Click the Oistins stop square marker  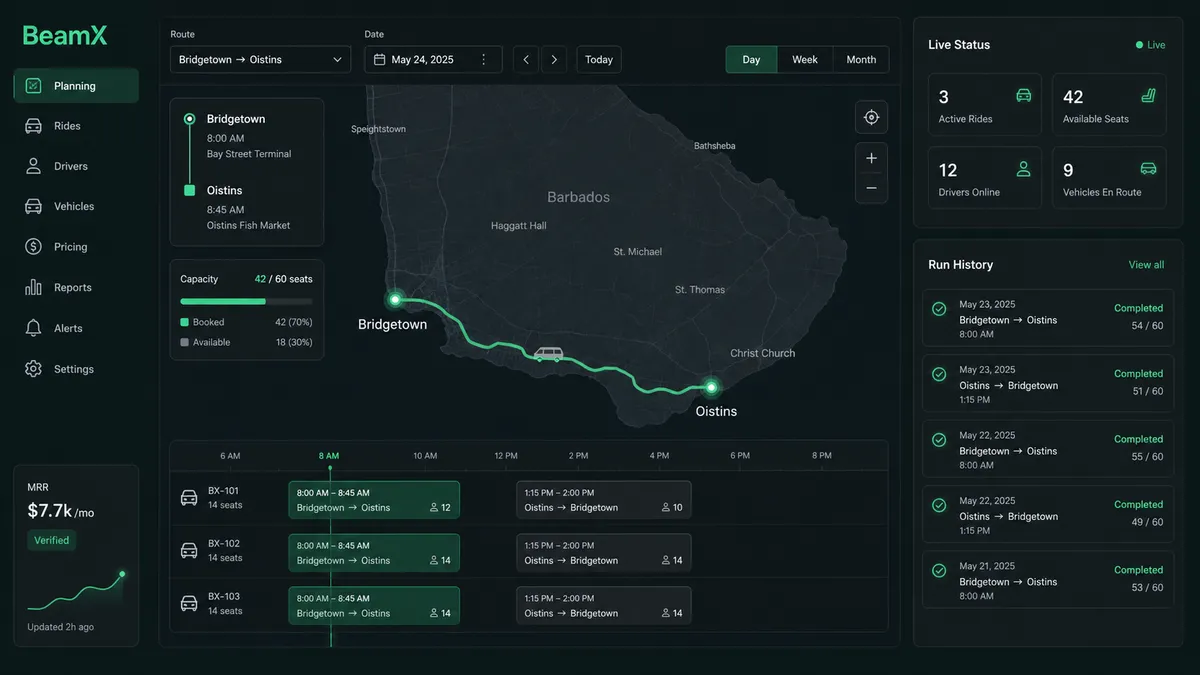click(x=189, y=190)
